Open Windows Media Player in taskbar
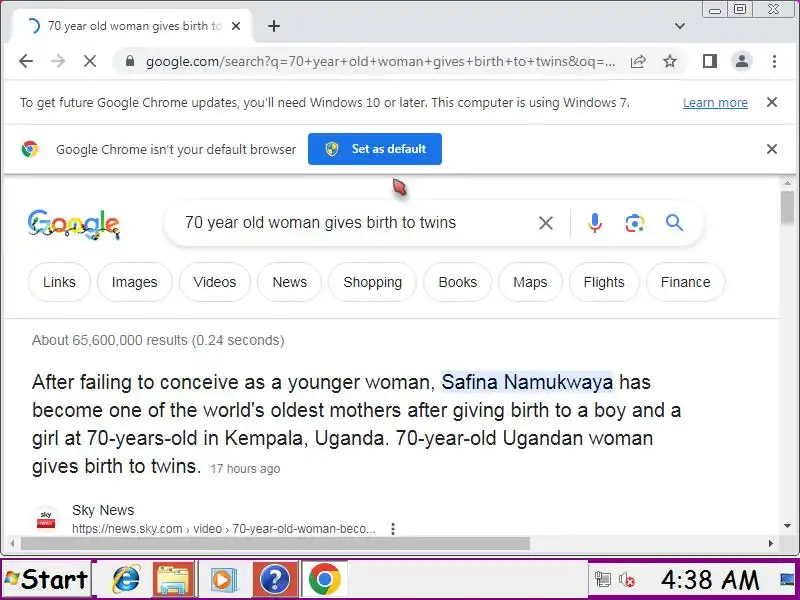Screen dimensions: 800x600 coord(223,580)
